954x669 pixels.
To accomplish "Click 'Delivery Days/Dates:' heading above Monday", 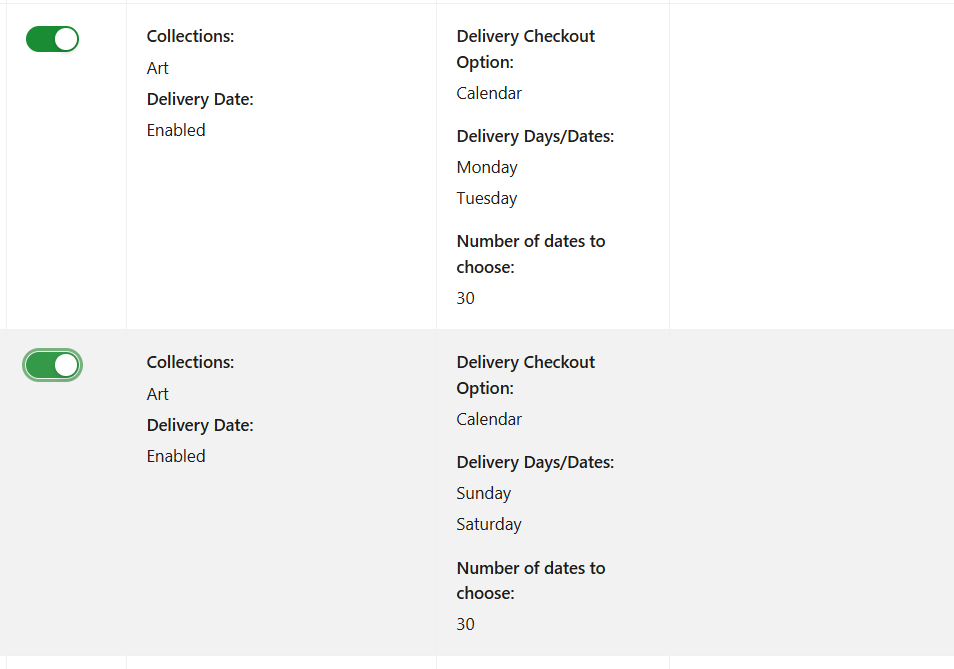I will pos(535,136).
